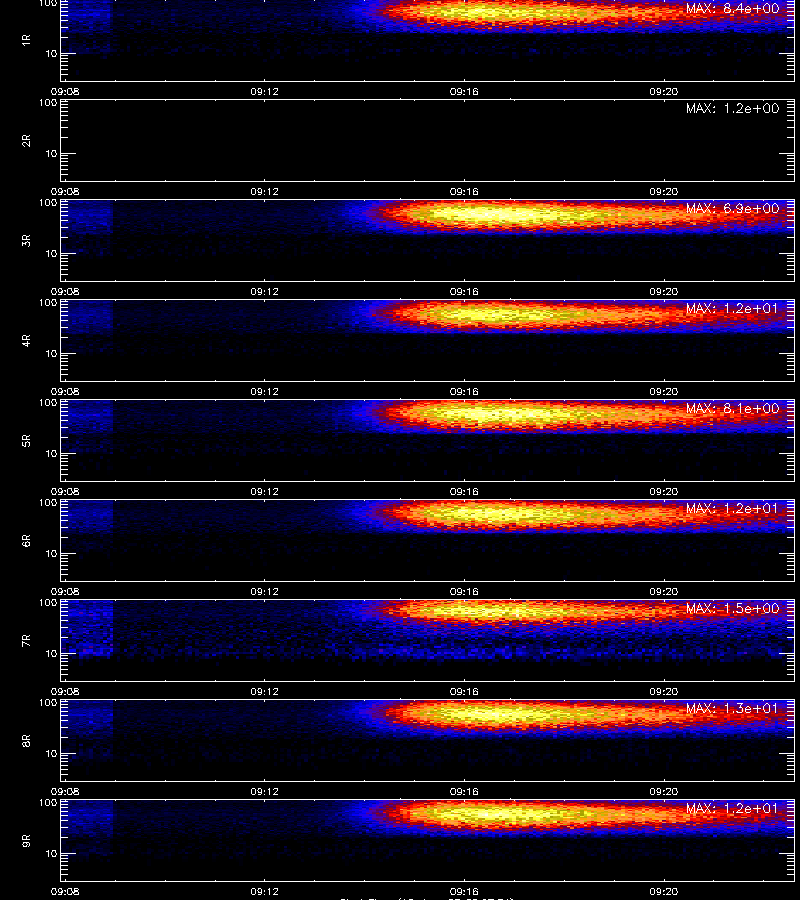Select the 'MAX: 8.4e+00' text in 1R panel
Screen dimensions: 800x900
click(732, 9)
